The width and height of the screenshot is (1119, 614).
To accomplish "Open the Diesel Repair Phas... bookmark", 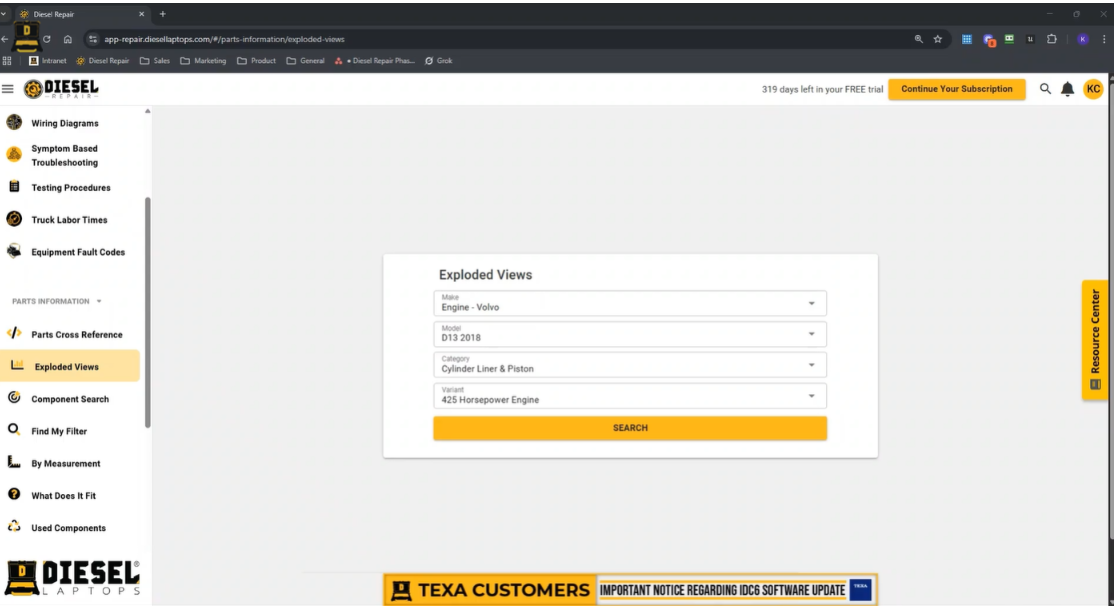I will click(375, 61).
